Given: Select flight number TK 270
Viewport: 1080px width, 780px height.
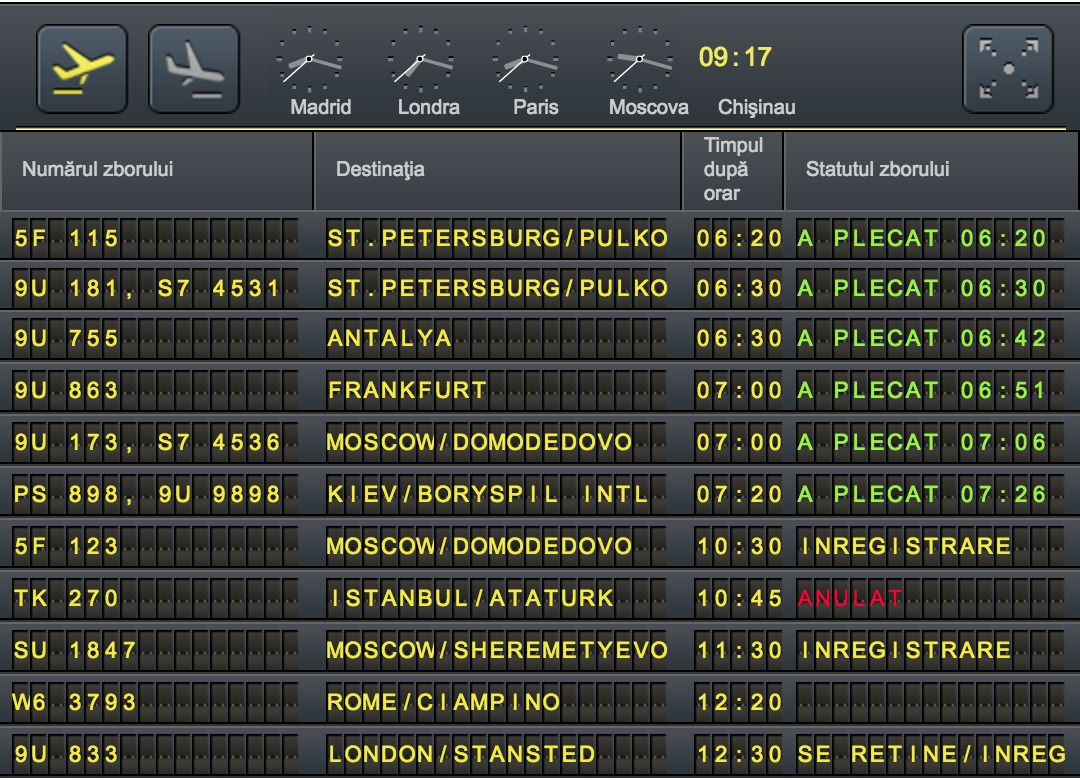Looking at the screenshot, I should pos(66,598).
